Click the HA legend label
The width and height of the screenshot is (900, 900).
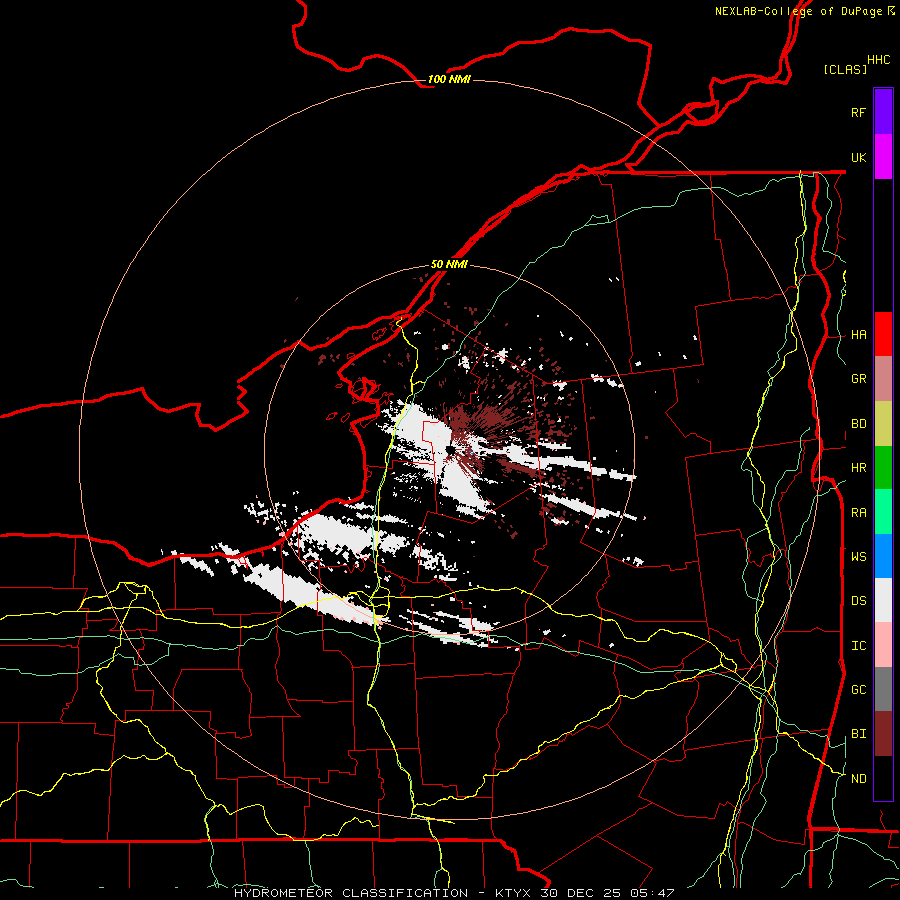click(858, 335)
